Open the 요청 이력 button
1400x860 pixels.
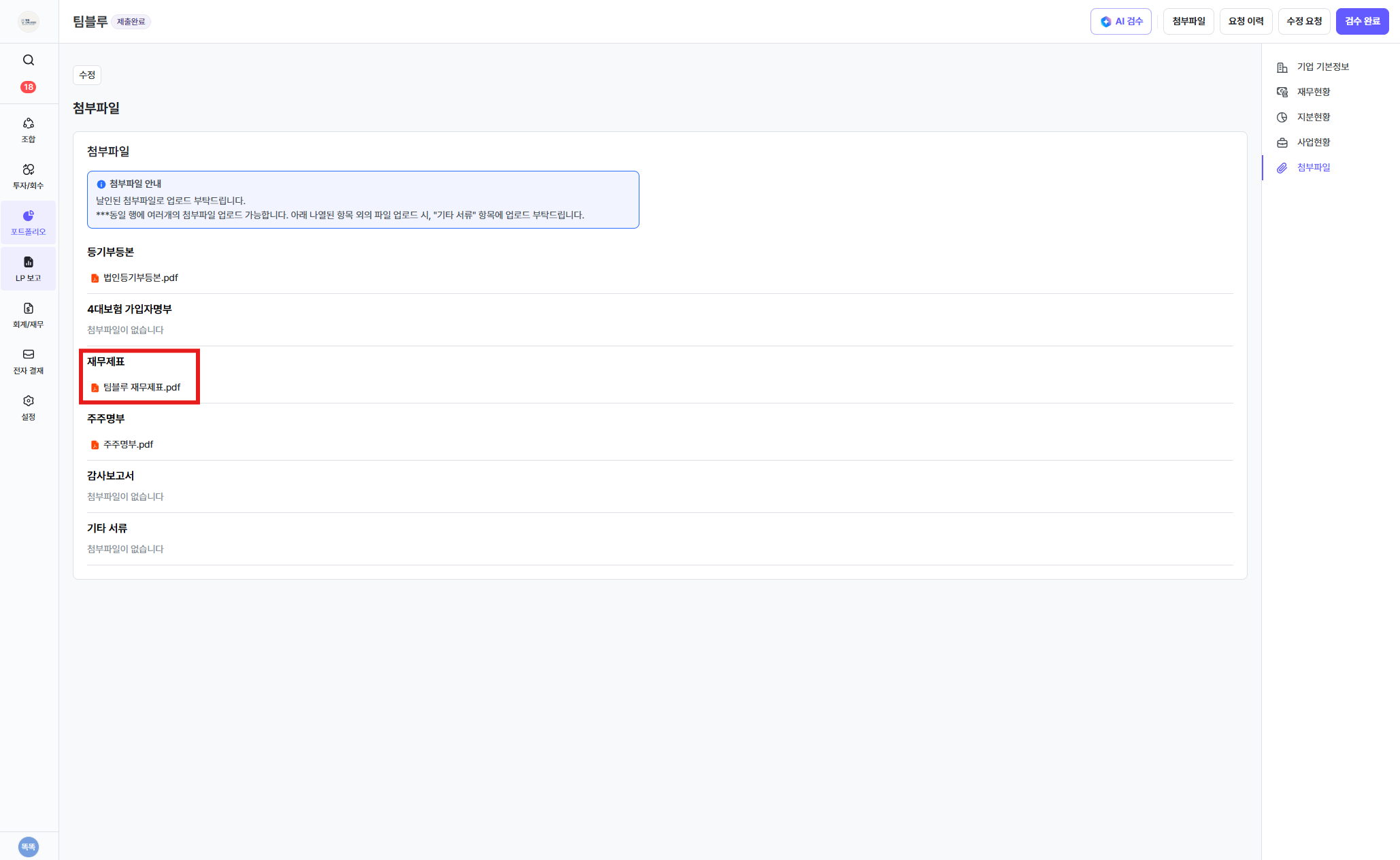(1246, 22)
